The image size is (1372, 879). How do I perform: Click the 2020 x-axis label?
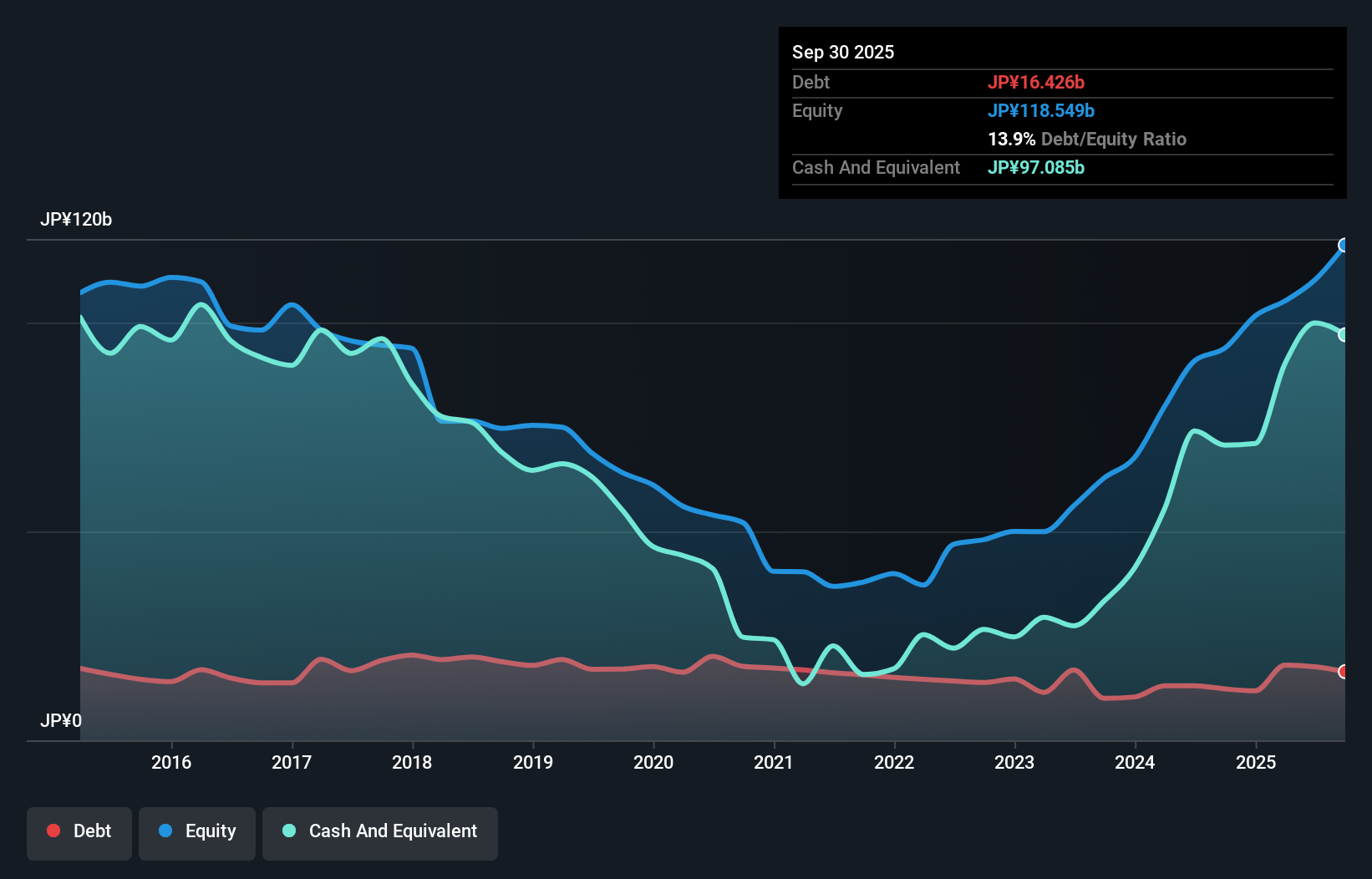pos(653,762)
